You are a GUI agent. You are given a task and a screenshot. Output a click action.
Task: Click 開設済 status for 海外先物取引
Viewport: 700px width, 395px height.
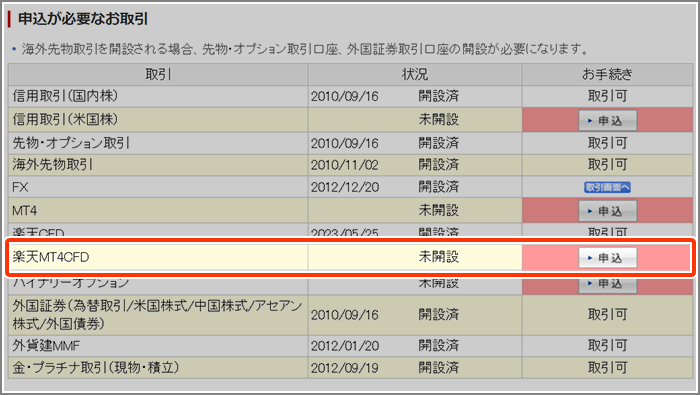pyautogui.click(x=438, y=165)
